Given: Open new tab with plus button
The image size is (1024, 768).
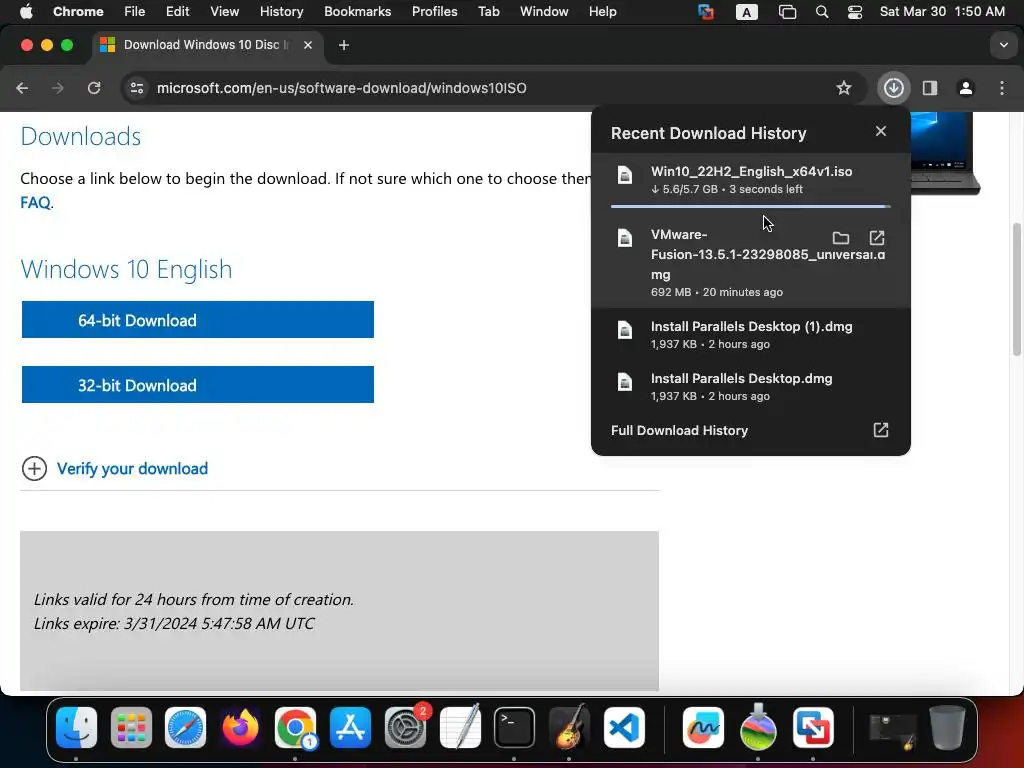Looking at the screenshot, I should [x=344, y=45].
